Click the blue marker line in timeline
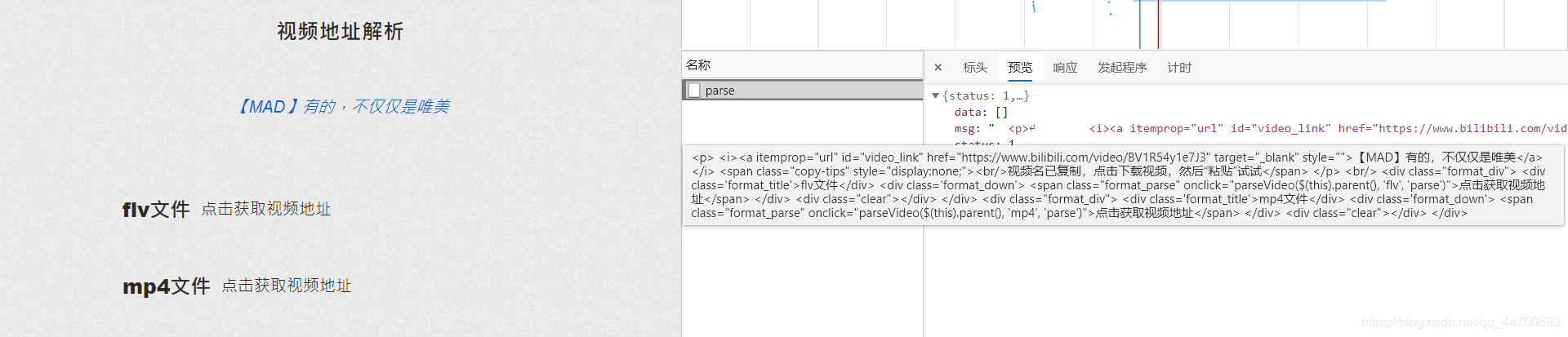1568x337 pixels. click(x=1140, y=24)
